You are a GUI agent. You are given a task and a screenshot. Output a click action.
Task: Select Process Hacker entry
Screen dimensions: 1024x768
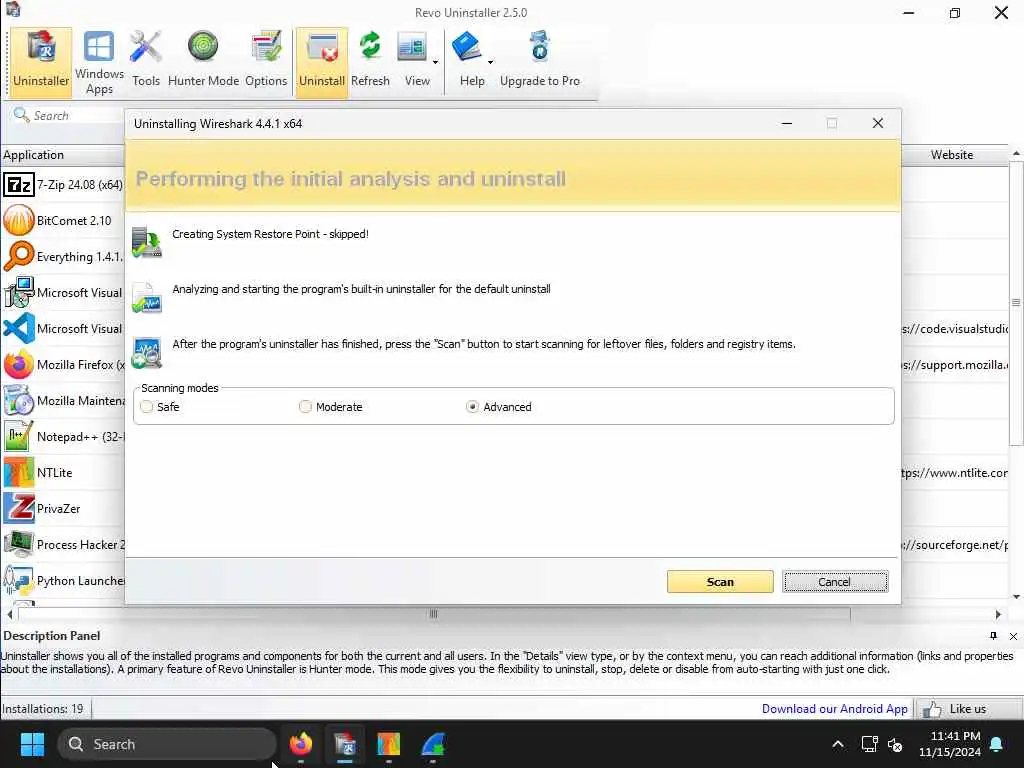[63, 545]
